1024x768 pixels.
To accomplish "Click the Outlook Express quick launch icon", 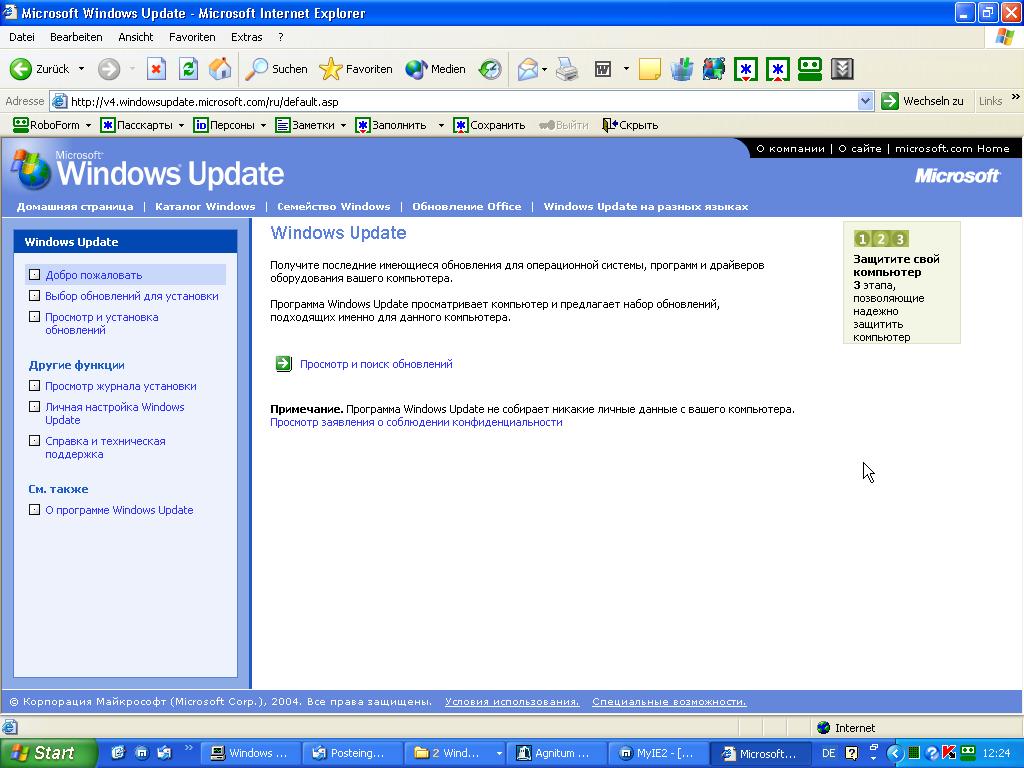I will pyautogui.click(x=164, y=752).
